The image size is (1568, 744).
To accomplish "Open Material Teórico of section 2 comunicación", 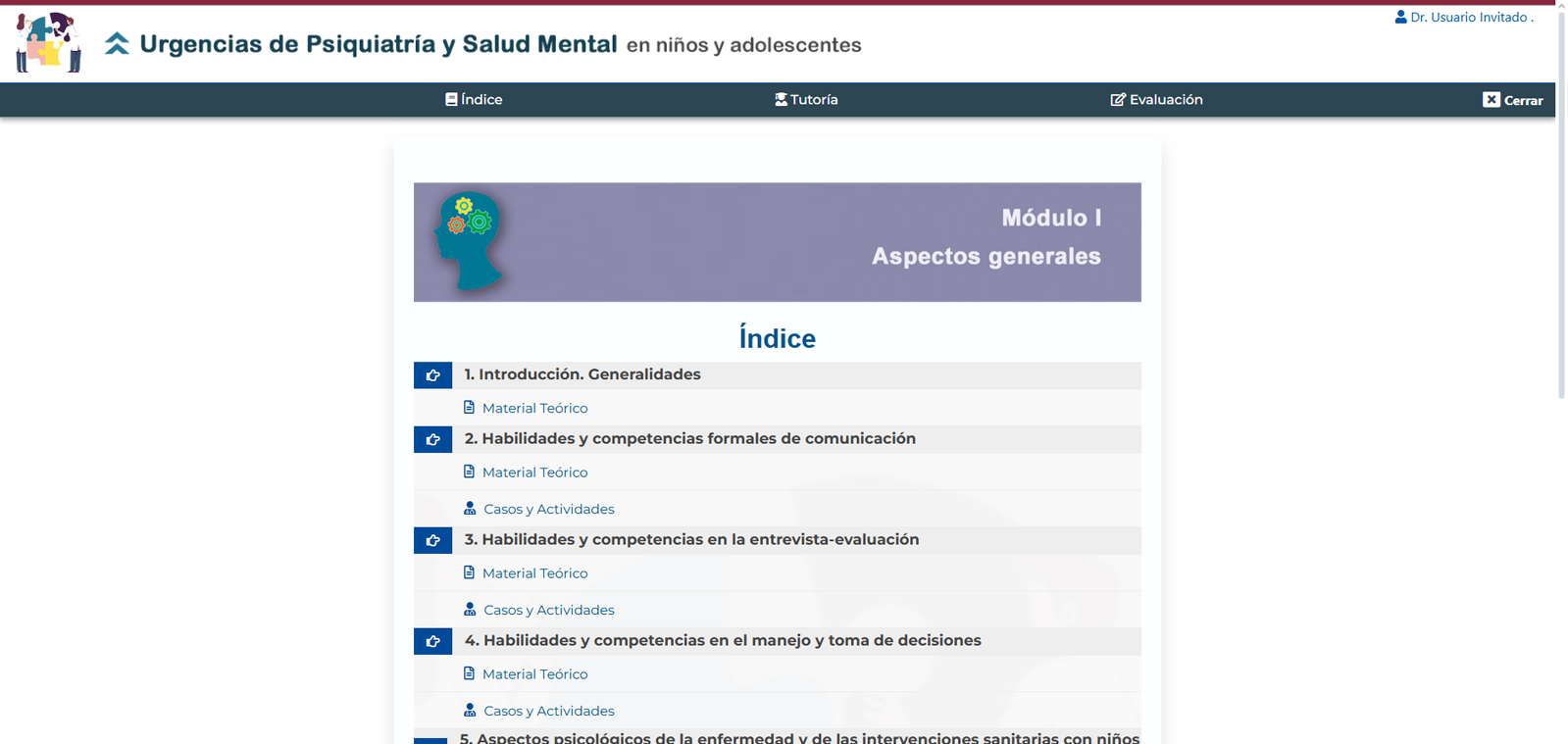I will tap(534, 472).
